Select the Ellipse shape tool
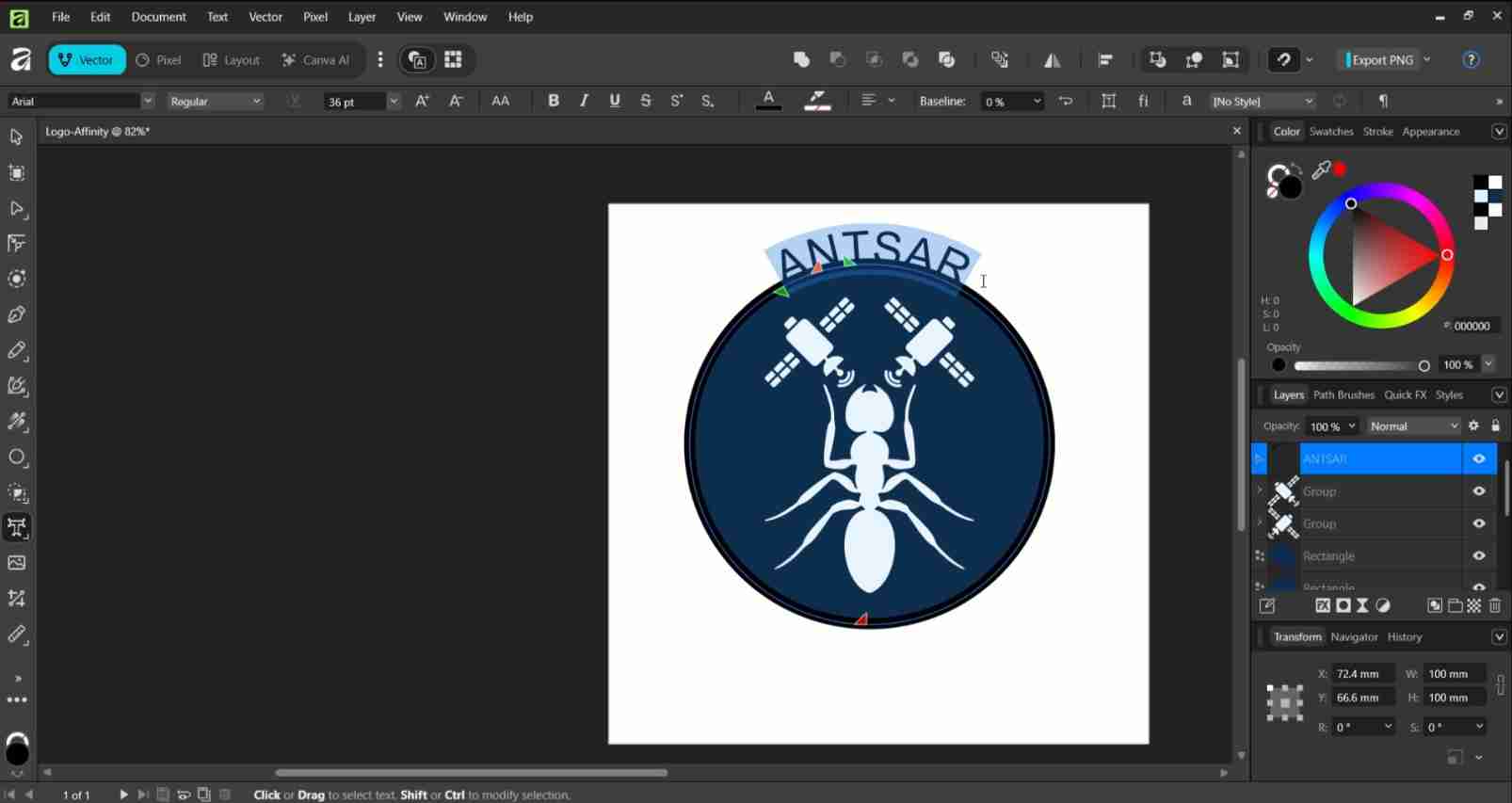Viewport: 1512px width, 803px height. pos(16,458)
